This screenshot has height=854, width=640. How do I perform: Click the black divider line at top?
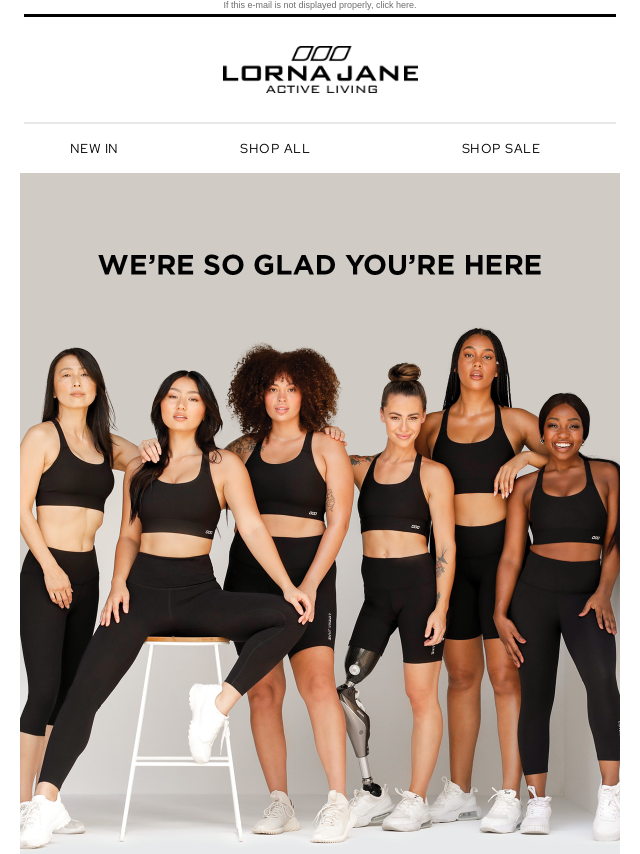click(320, 15)
